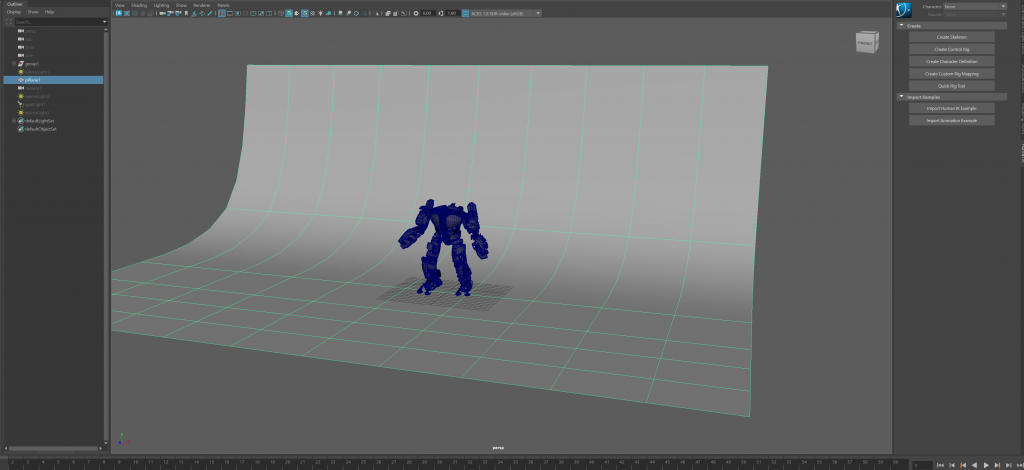
Task: Select group1 in the Outliner
Action: [x=32, y=64]
